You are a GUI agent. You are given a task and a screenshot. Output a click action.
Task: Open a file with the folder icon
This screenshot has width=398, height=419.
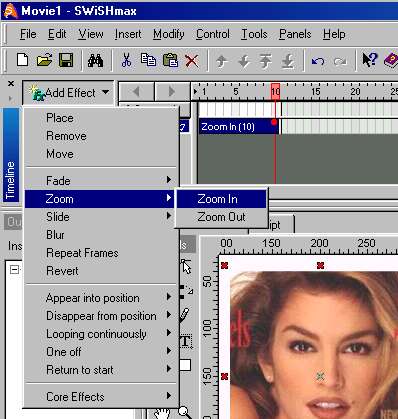pyautogui.click(x=44, y=60)
